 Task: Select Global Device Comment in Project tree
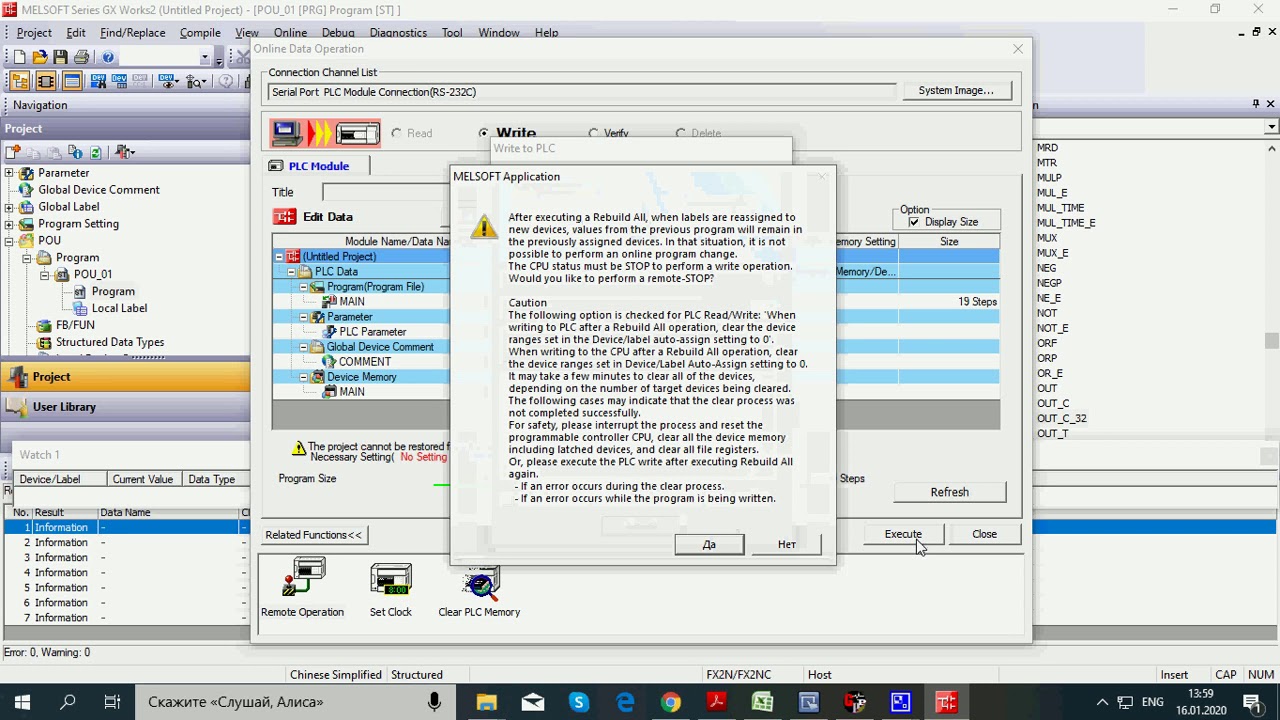(99, 190)
